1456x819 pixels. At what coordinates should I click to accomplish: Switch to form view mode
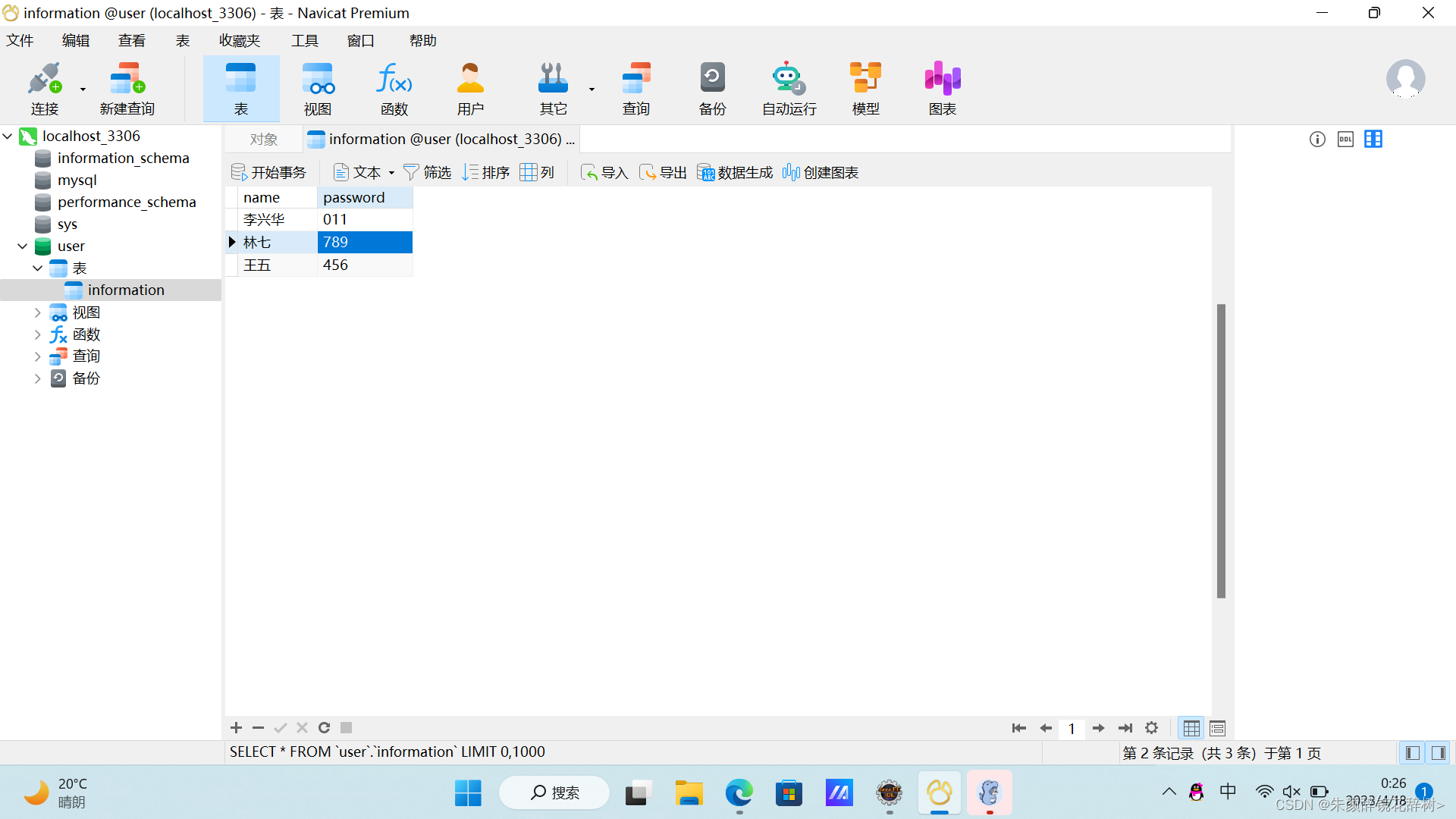pos(1217,729)
